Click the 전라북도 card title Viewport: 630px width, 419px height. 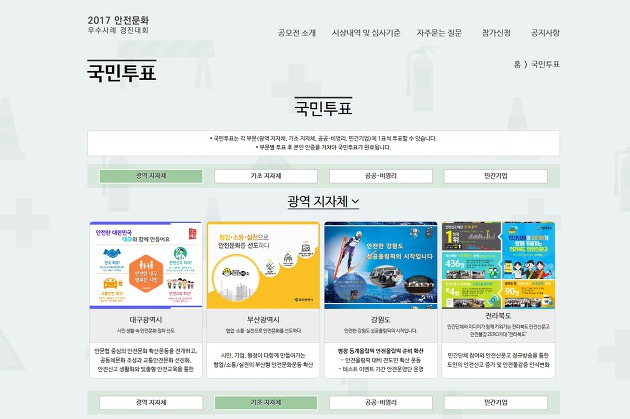pyautogui.click(x=498, y=316)
